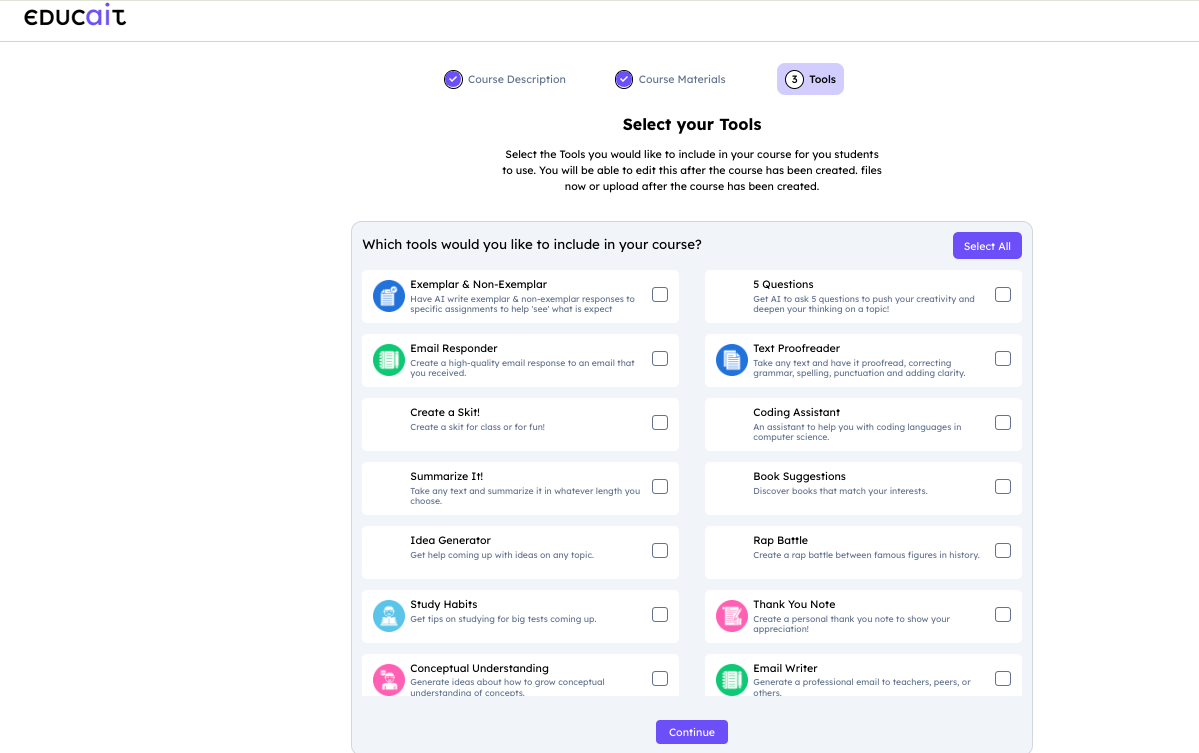Tick the Summarize It! checkbox
This screenshot has width=1199, height=753.
pyautogui.click(x=660, y=487)
